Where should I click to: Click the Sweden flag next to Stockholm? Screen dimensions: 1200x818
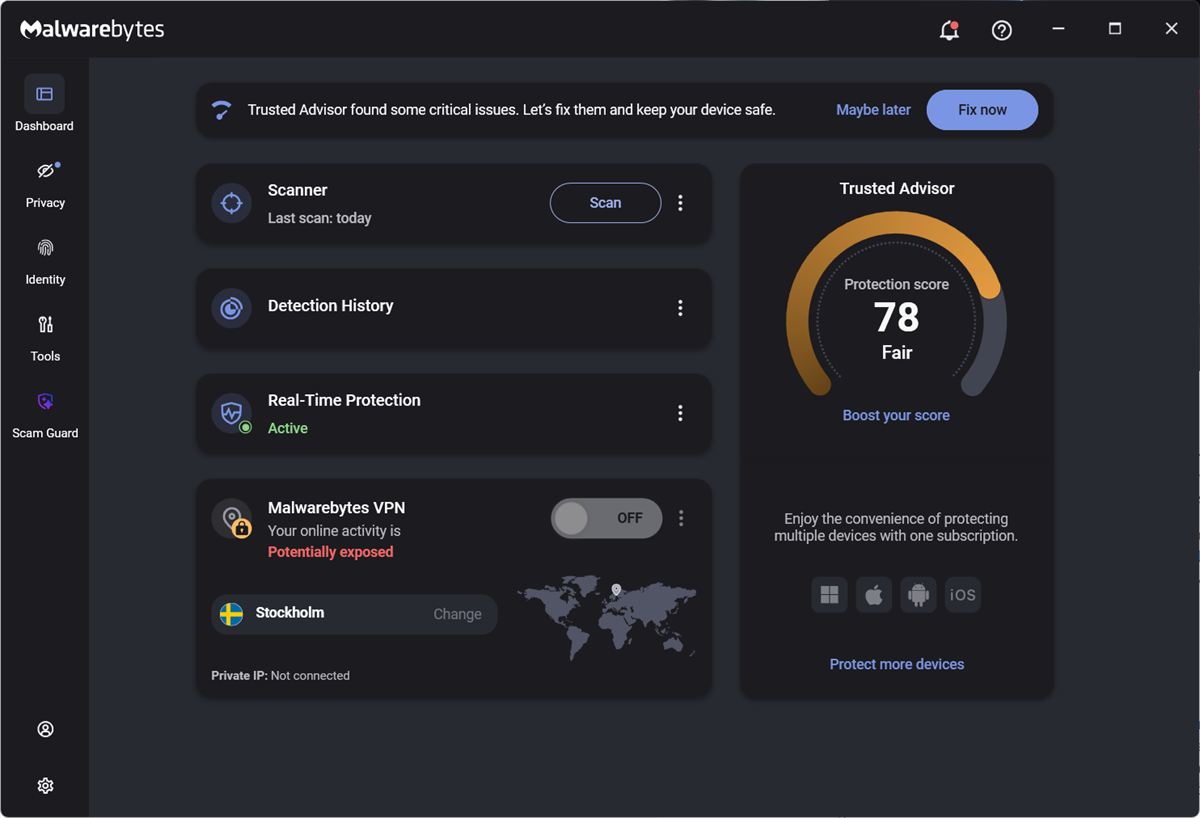coord(231,614)
